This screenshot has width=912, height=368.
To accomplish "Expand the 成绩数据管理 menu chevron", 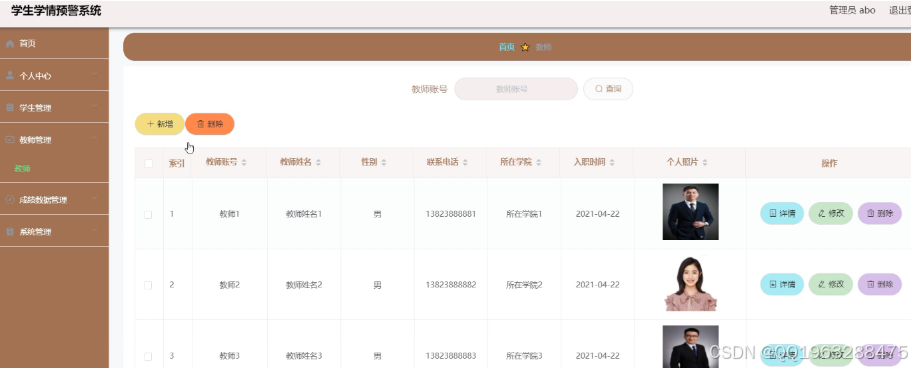I will click(95, 199).
